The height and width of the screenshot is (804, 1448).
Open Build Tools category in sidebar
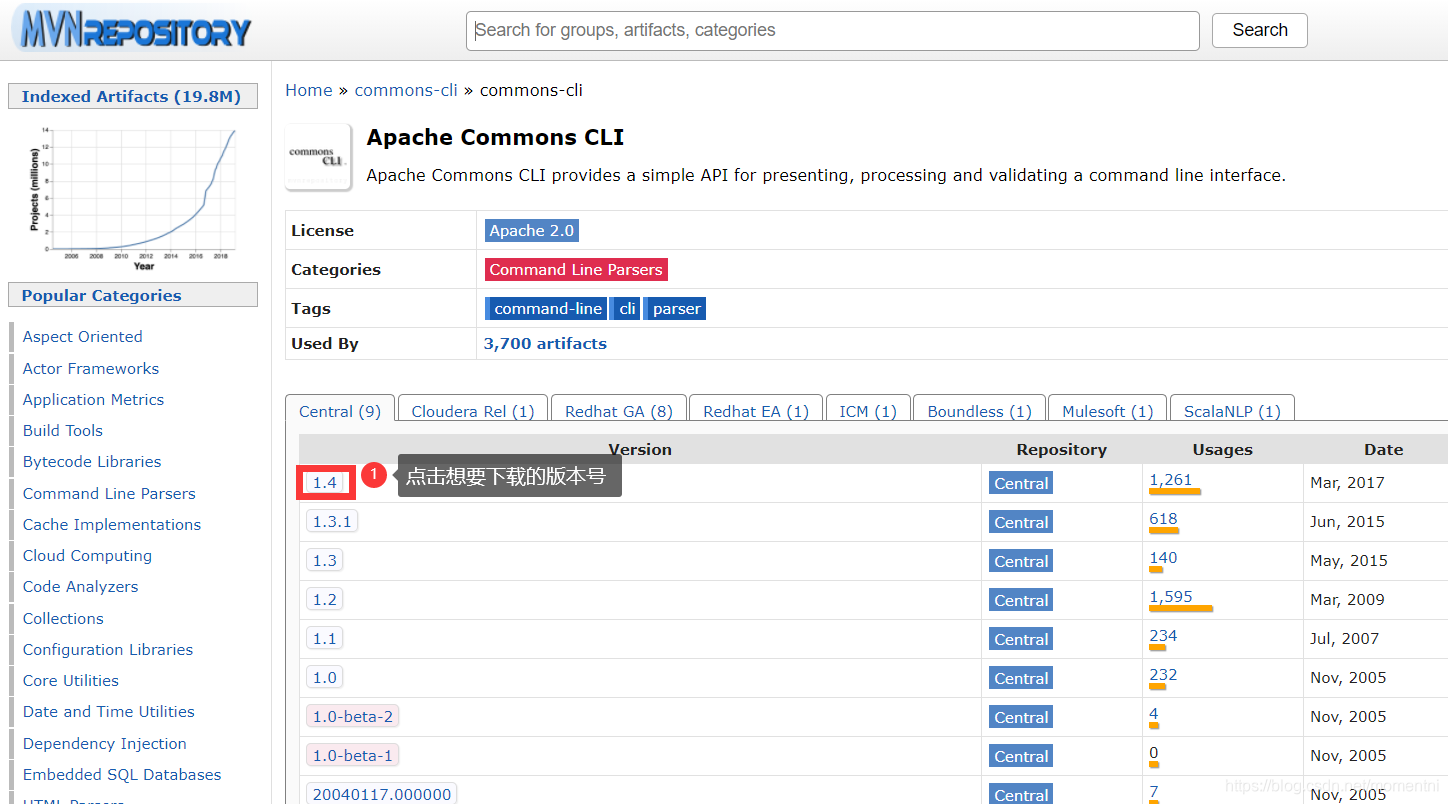click(62, 430)
